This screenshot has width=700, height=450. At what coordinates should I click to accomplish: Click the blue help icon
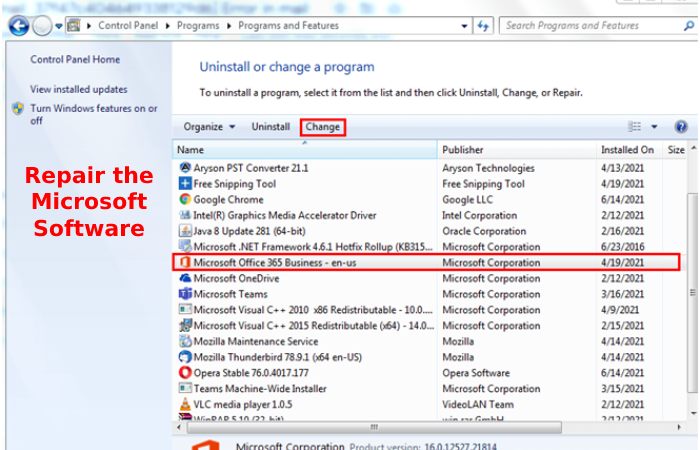(x=681, y=127)
